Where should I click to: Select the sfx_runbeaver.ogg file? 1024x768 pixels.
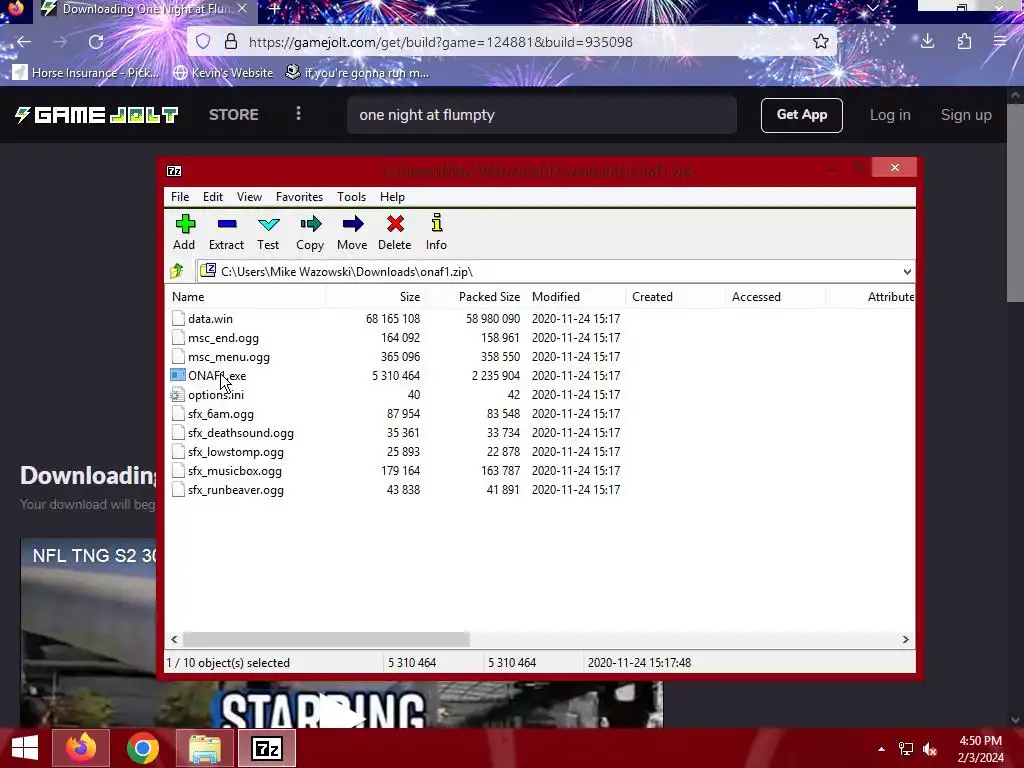[236, 489]
